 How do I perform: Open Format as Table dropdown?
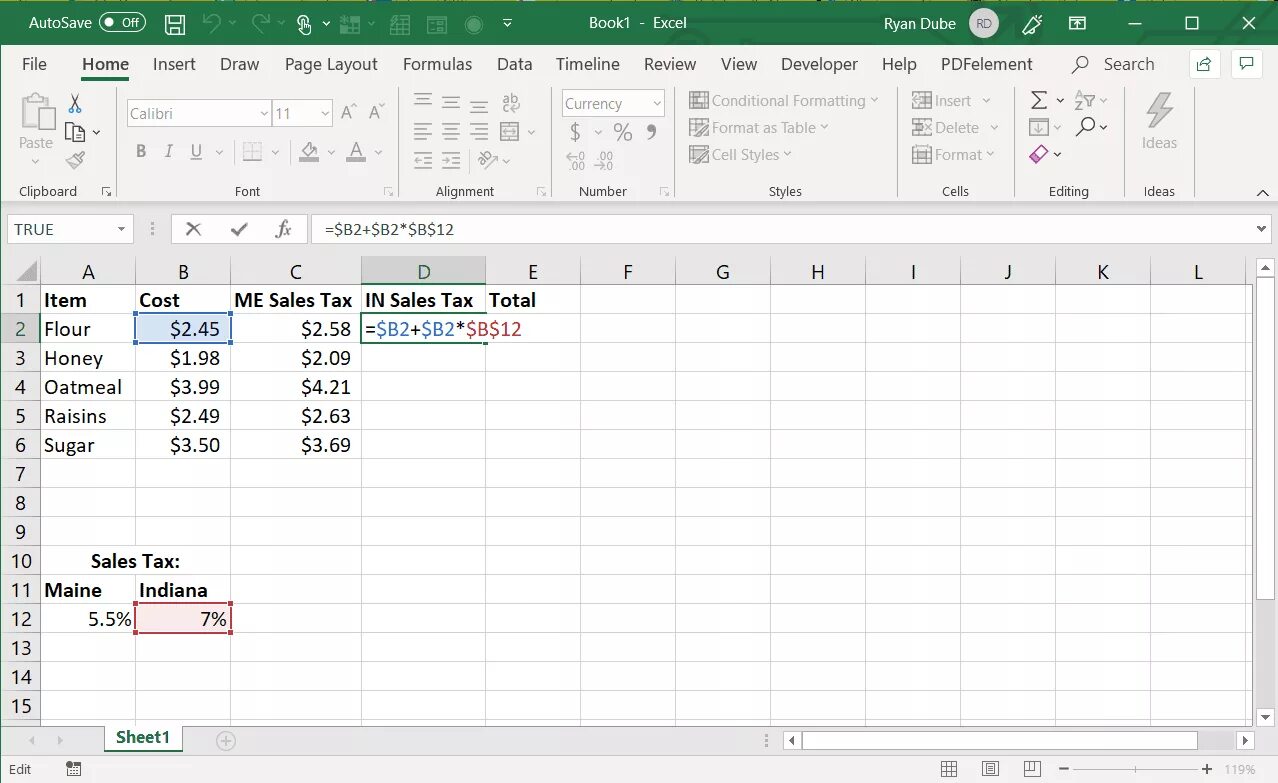point(759,127)
